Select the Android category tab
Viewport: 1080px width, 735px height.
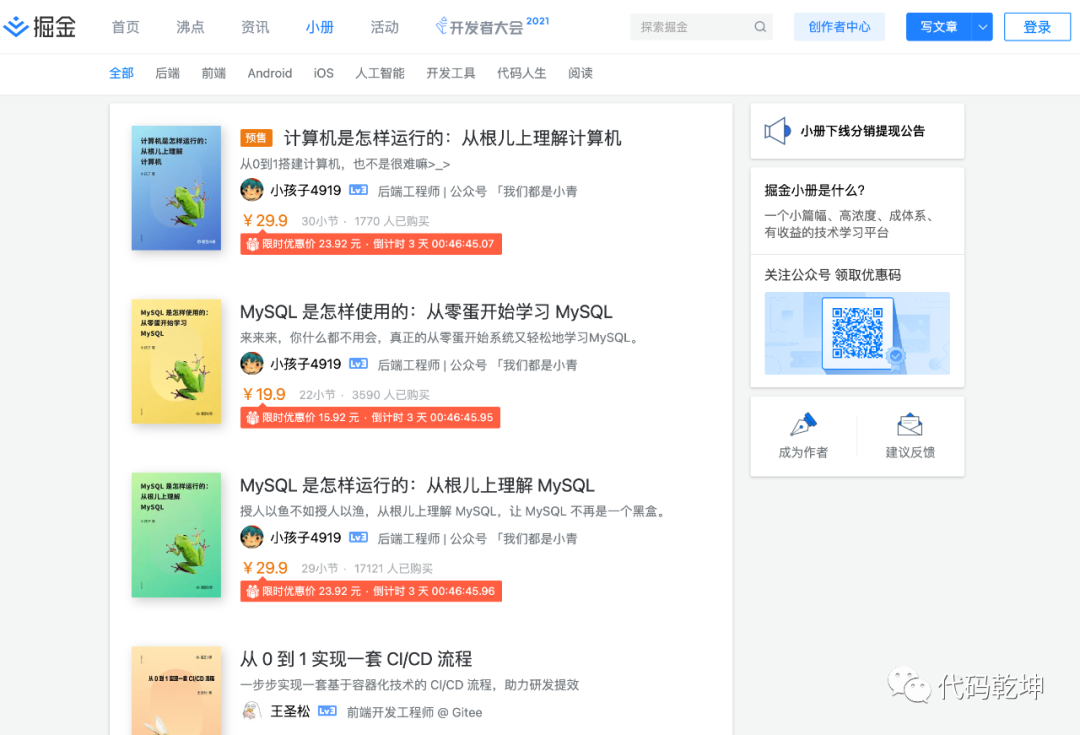[x=269, y=73]
